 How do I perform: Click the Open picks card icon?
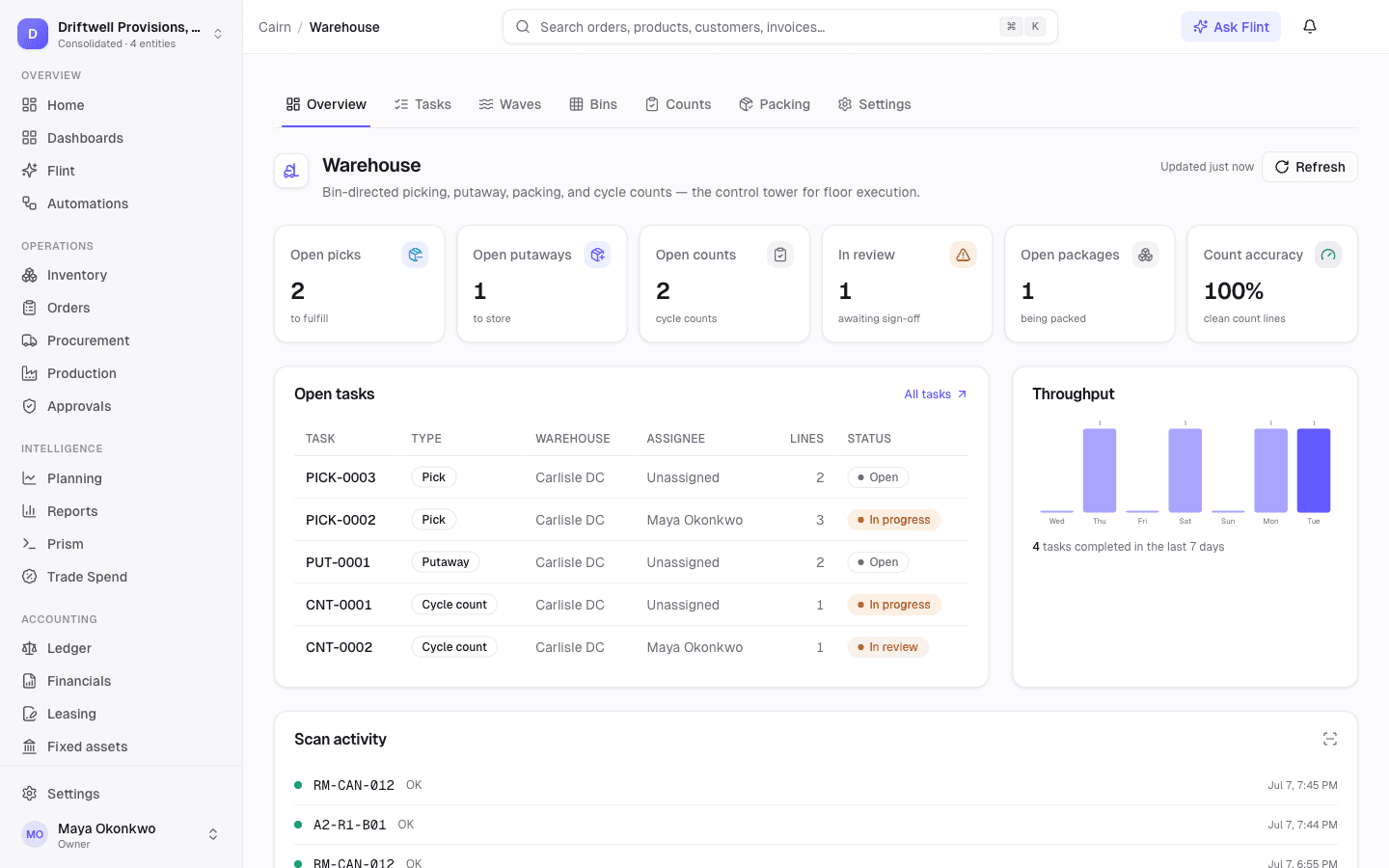click(416, 255)
